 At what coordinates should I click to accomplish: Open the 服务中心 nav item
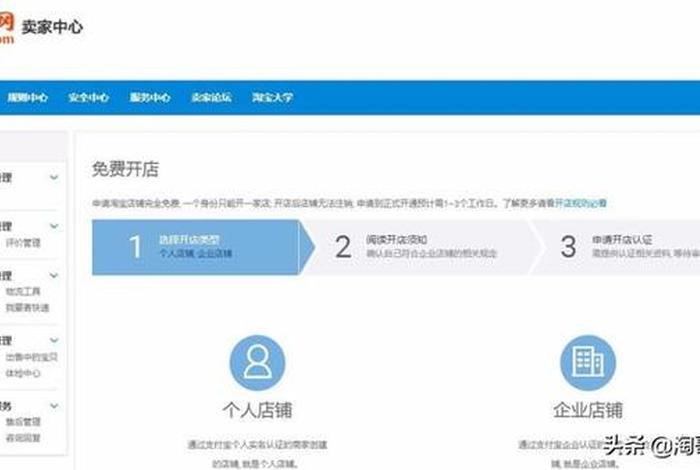(150, 97)
